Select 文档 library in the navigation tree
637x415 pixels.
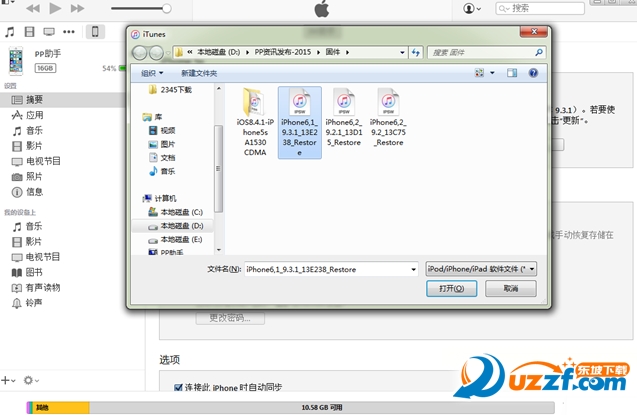(162, 158)
